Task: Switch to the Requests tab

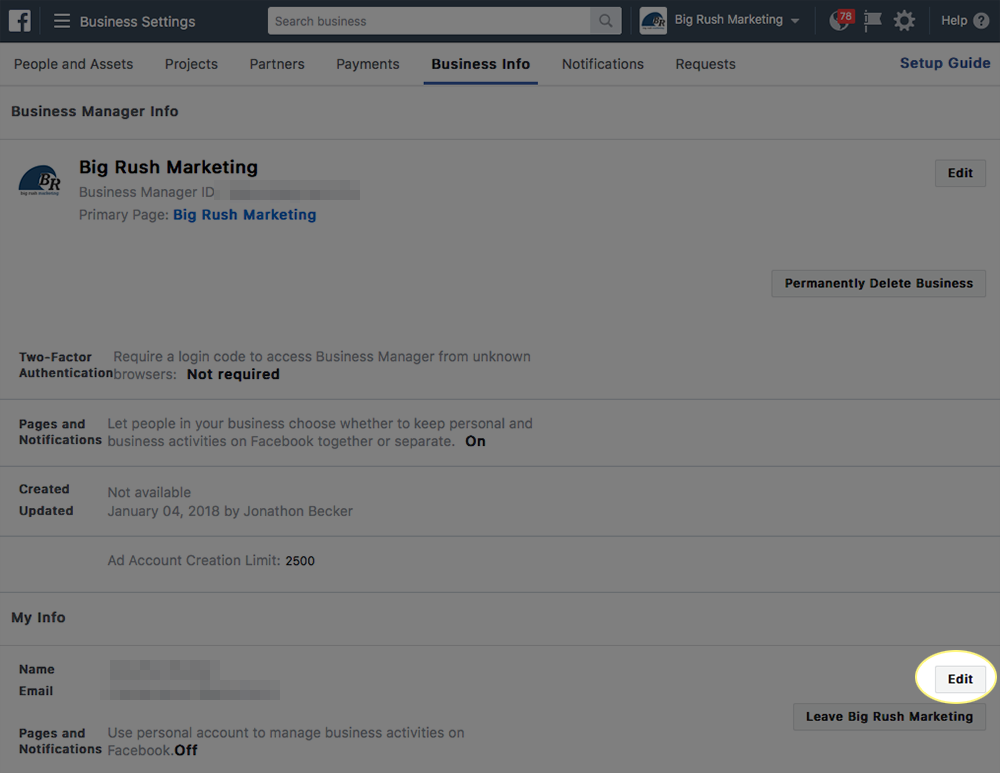Action: click(x=705, y=64)
